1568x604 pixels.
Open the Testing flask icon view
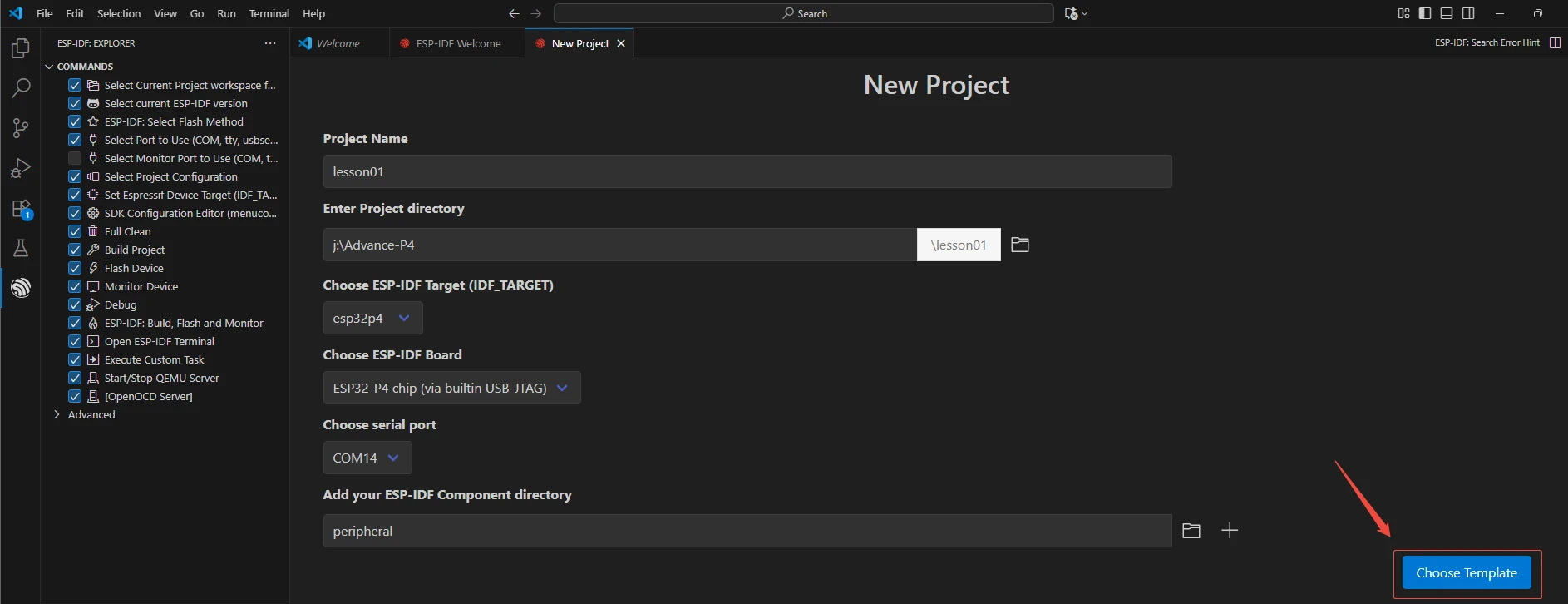point(21,248)
